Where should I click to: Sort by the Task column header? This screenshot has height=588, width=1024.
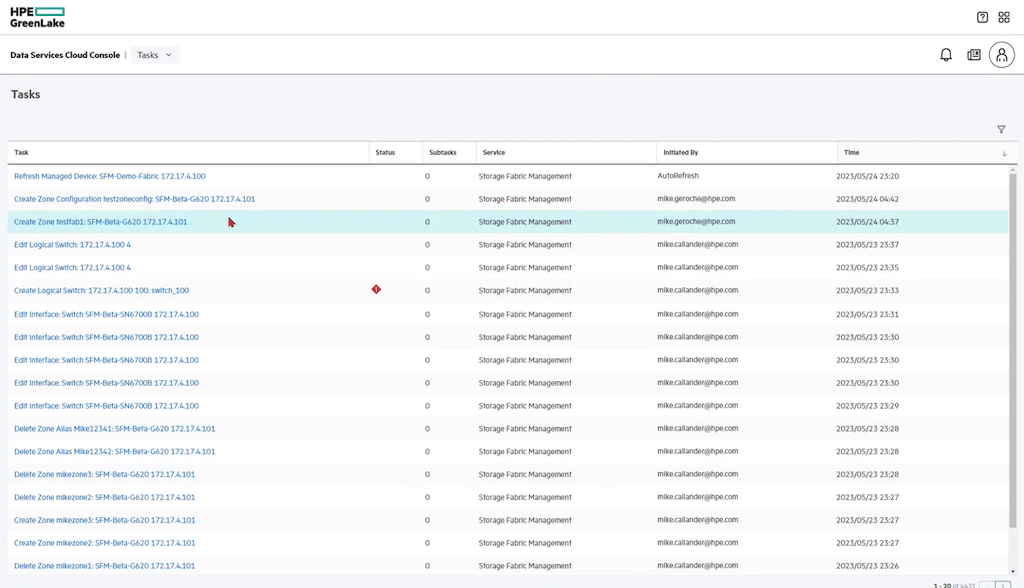(x=22, y=152)
